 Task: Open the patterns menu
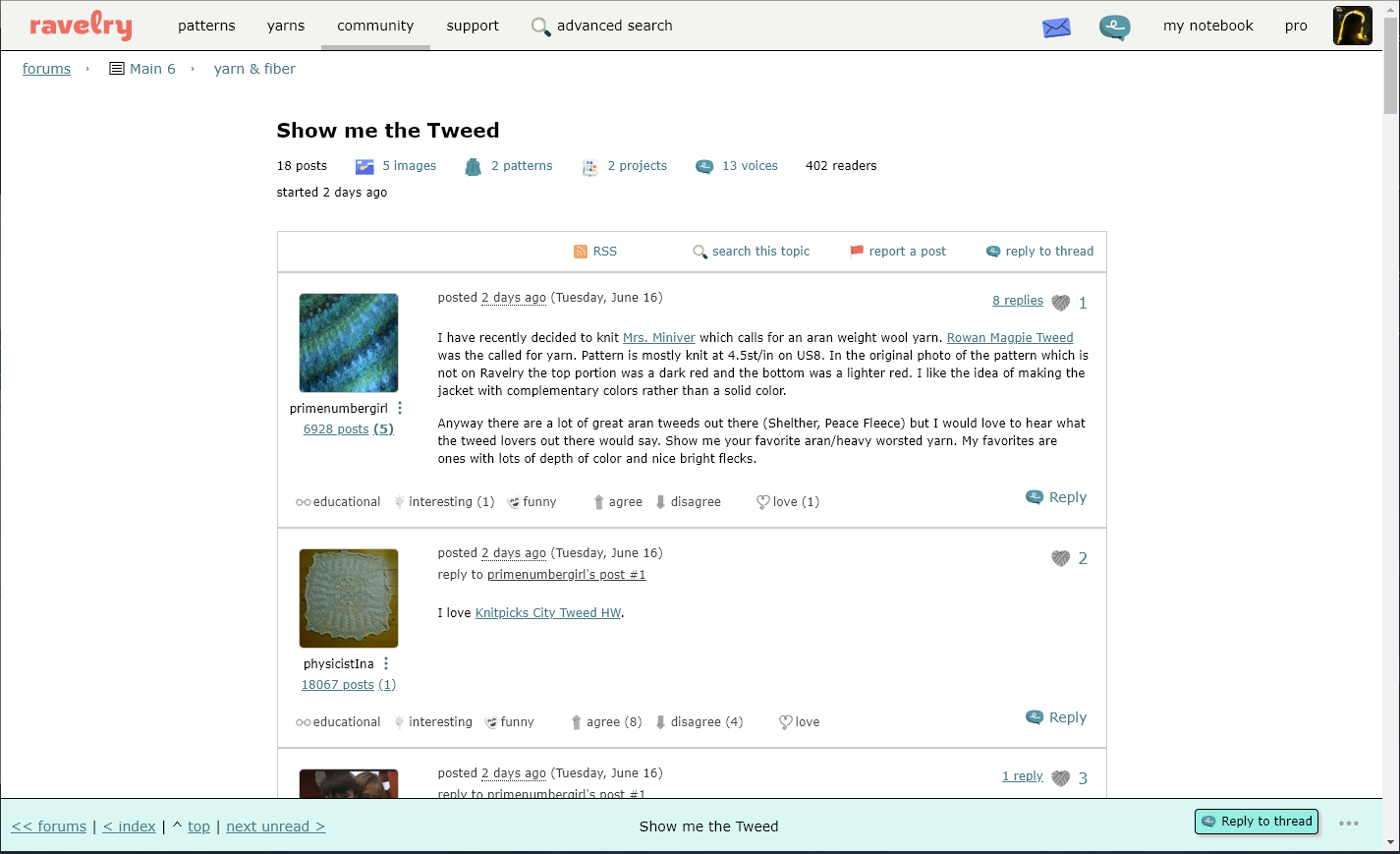206,26
